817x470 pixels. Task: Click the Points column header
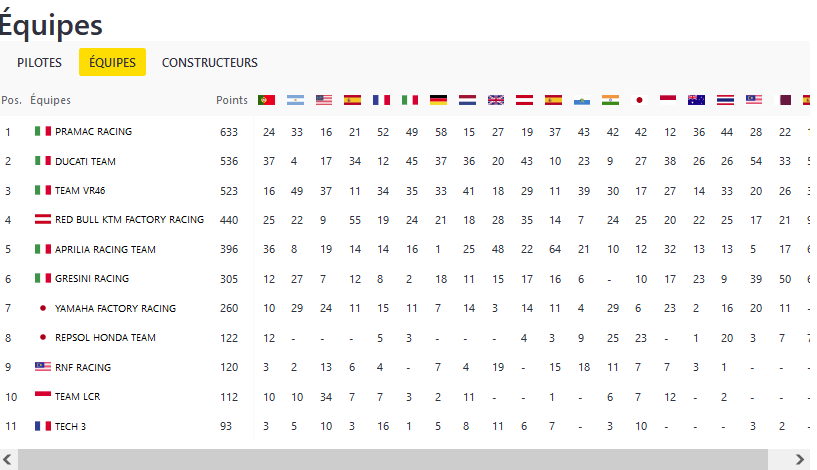pyautogui.click(x=232, y=100)
